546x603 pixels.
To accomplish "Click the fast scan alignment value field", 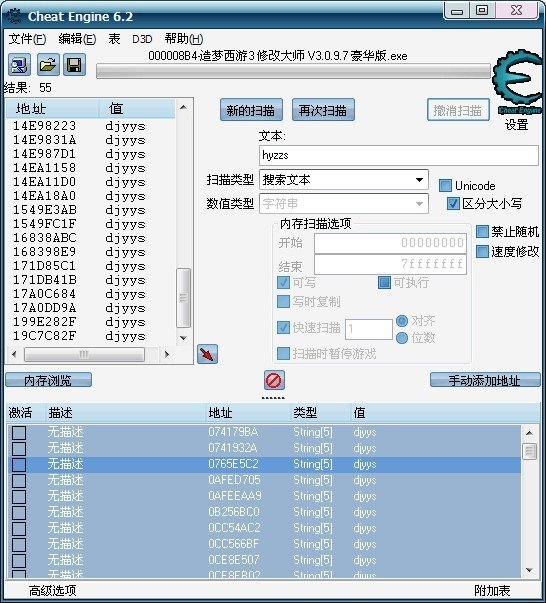I will [369, 329].
